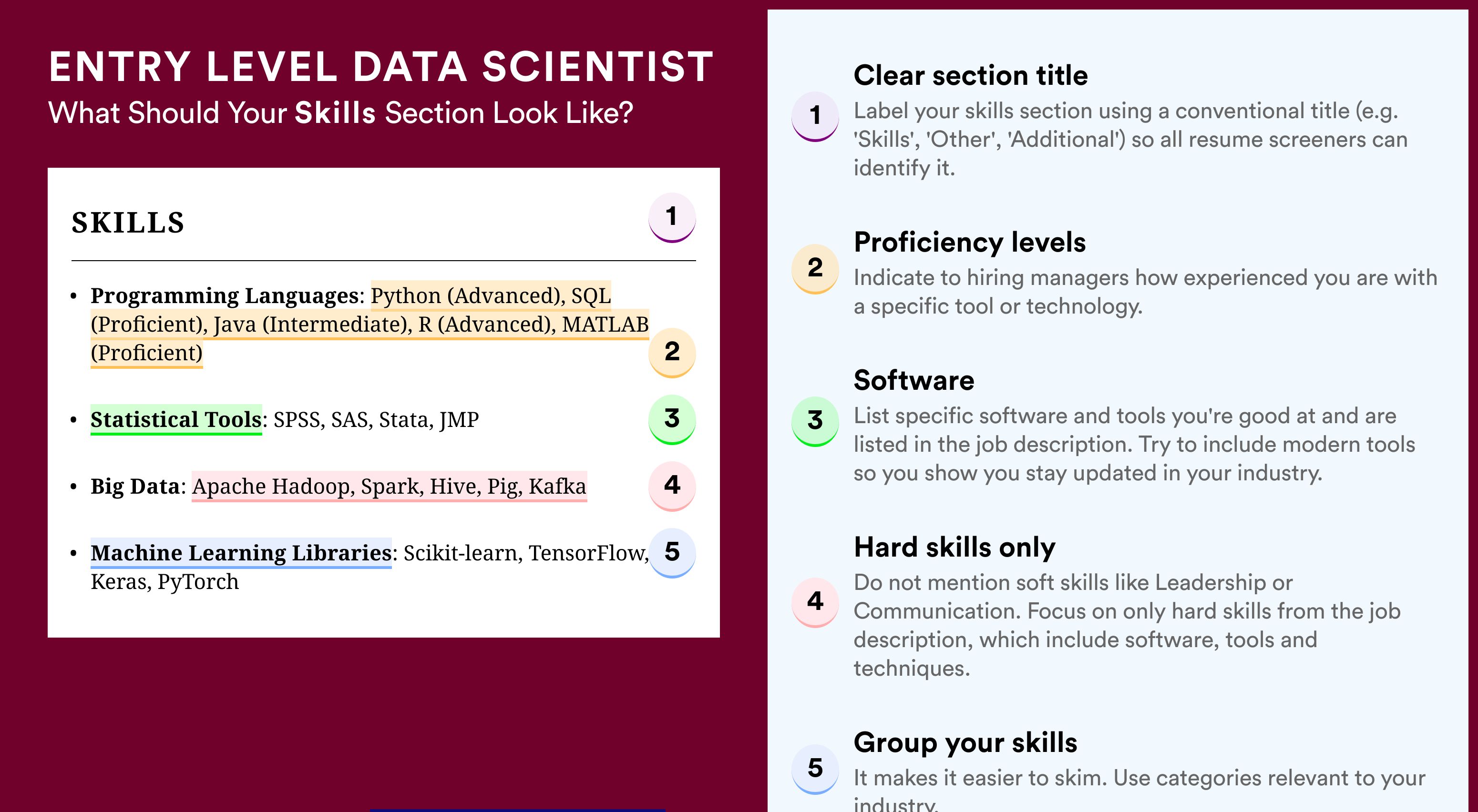Click pink badge 4 next to Hard skills only
This screenshot has height=812, width=1478.
pyautogui.click(x=815, y=602)
